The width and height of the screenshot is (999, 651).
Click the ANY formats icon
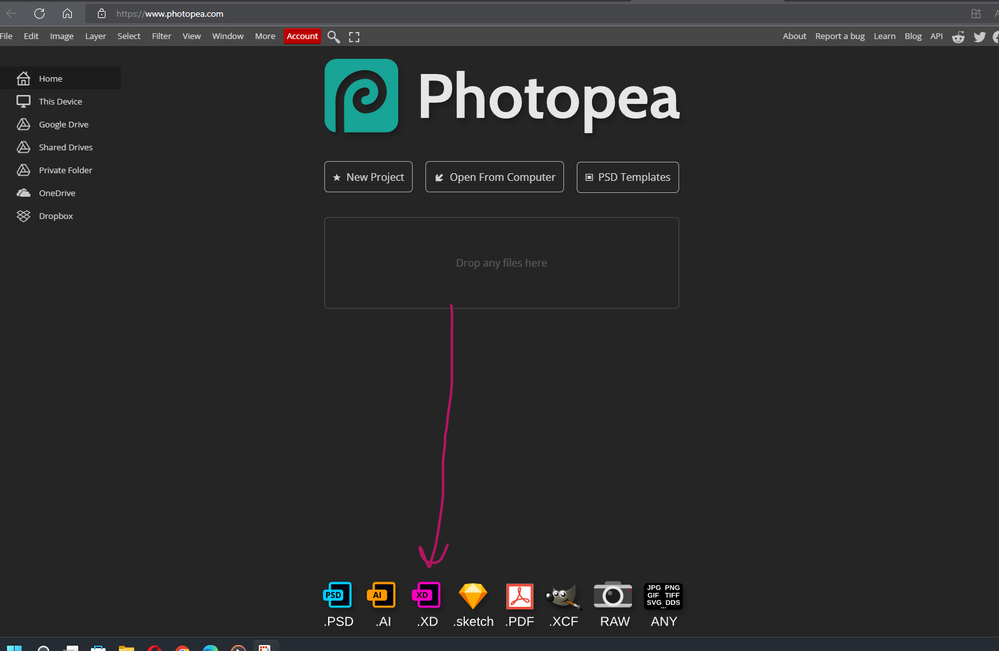663,596
